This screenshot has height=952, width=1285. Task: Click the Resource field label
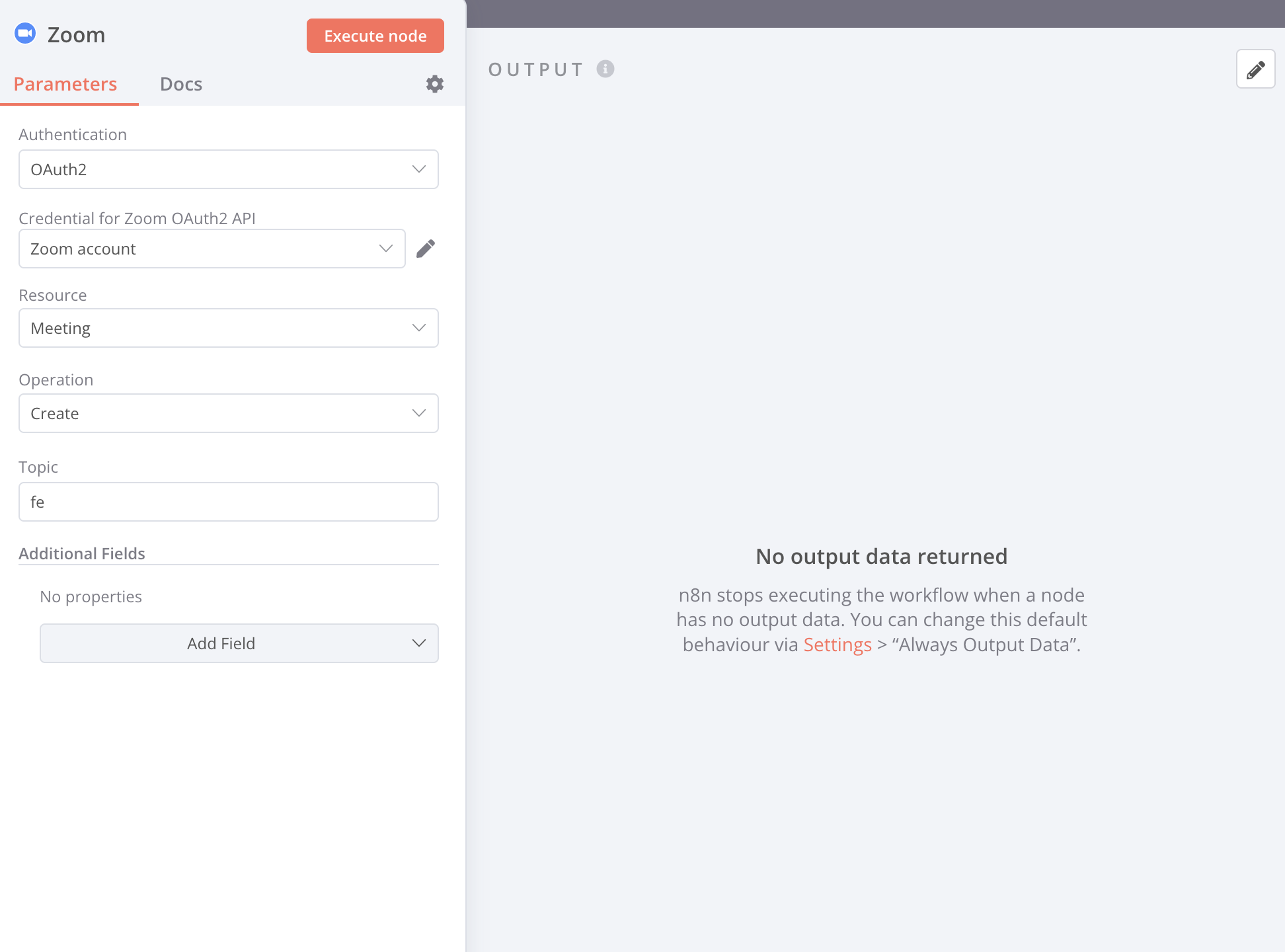click(x=53, y=295)
